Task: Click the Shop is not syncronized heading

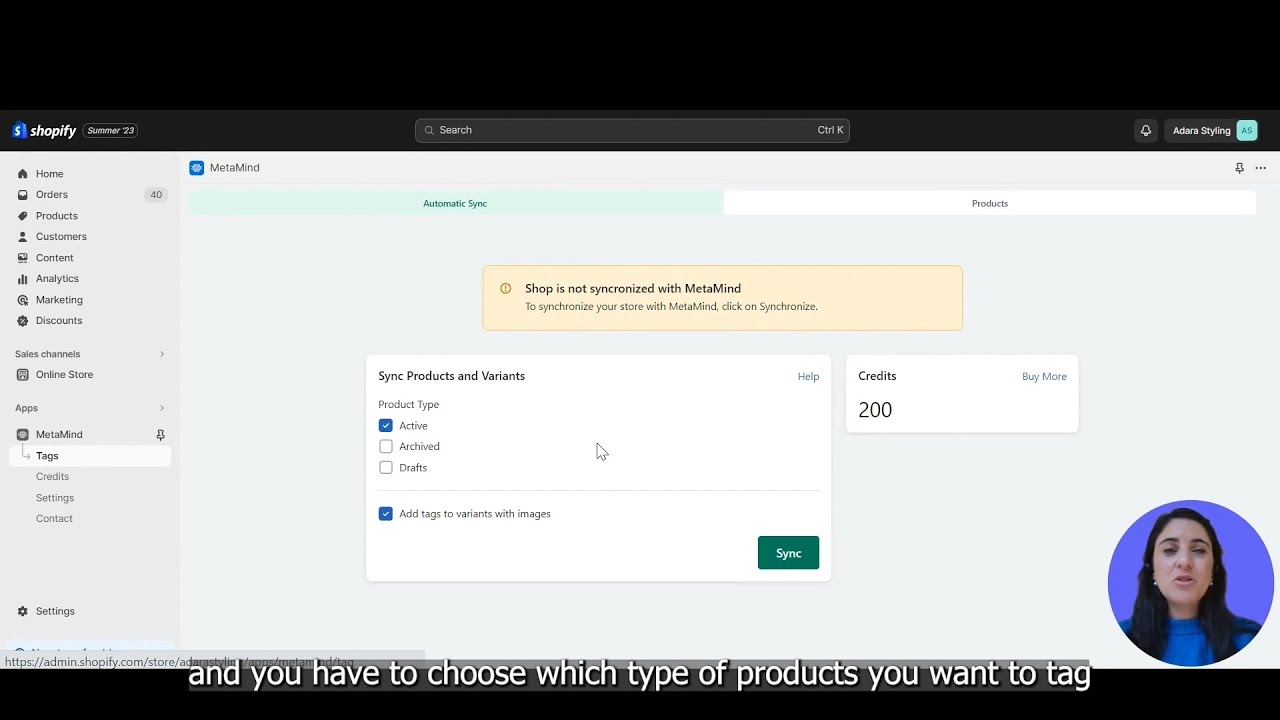Action: tap(633, 288)
